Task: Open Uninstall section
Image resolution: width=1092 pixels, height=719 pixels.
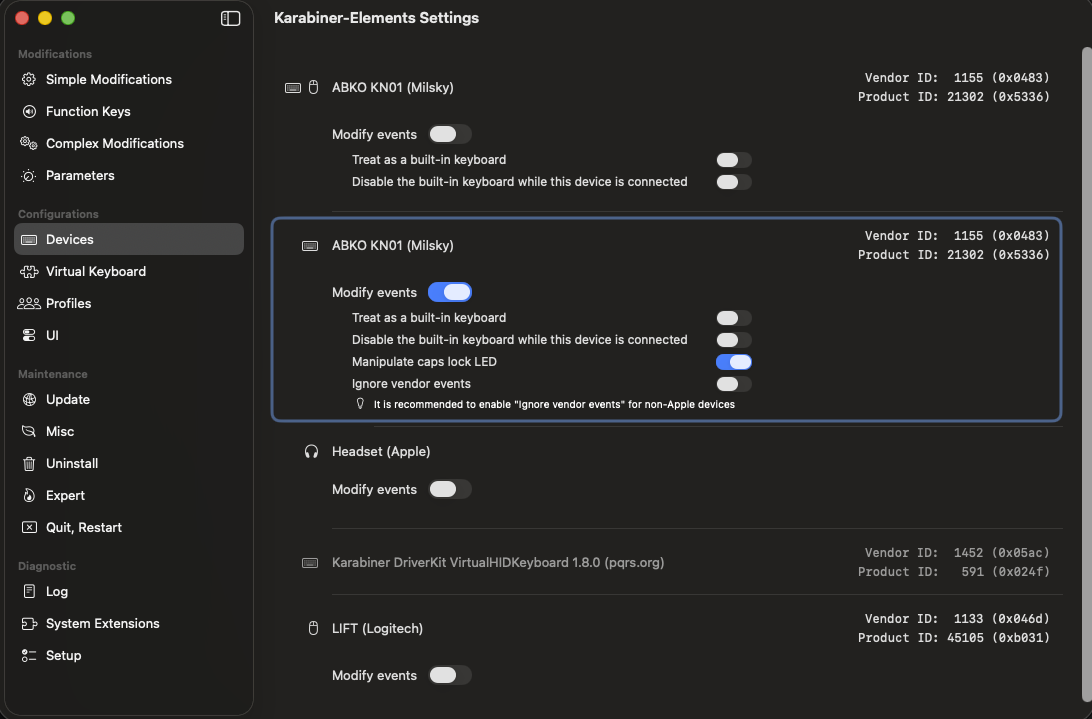Action: (x=129, y=464)
